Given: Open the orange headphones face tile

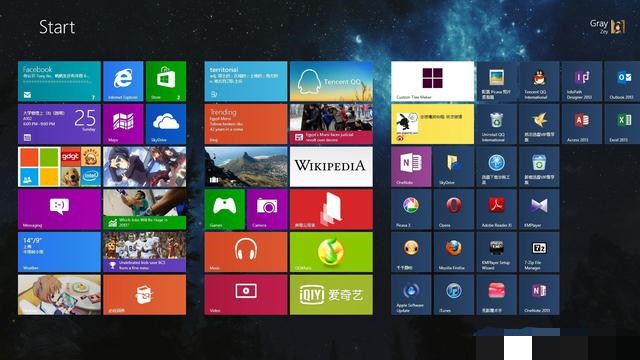Looking at the screenshot, I should click(411, 252).
